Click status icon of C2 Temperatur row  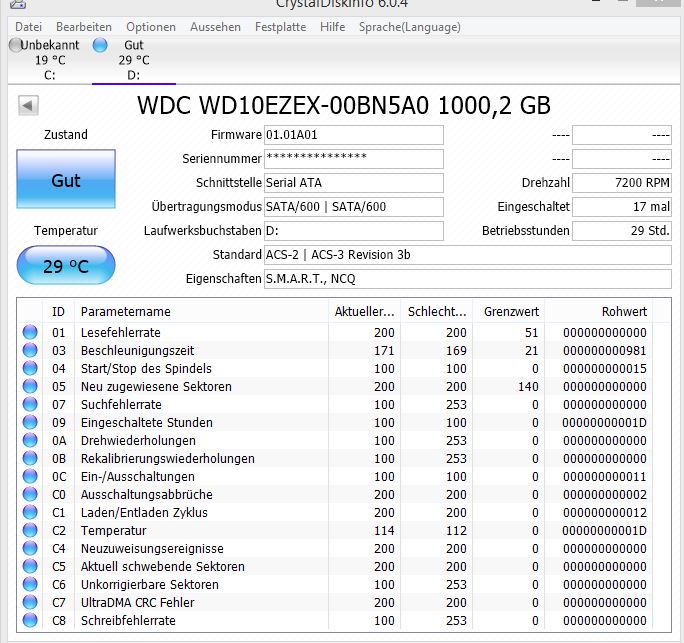(30, 530)
